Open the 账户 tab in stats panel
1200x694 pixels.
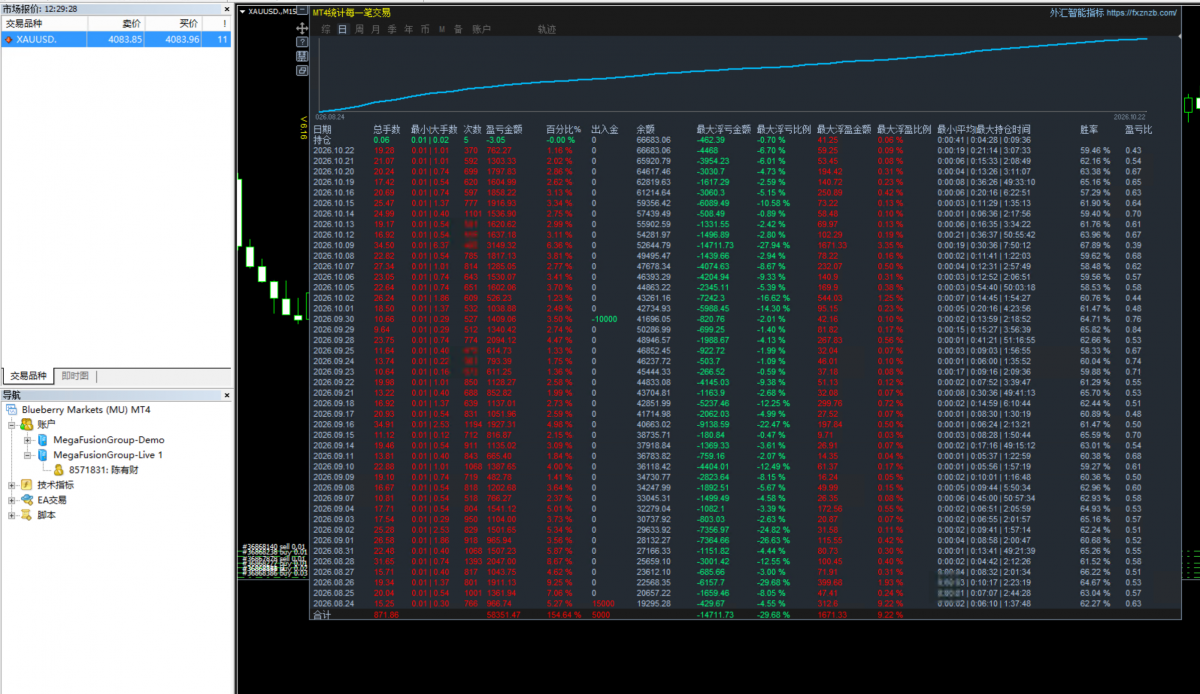[481, 30]
